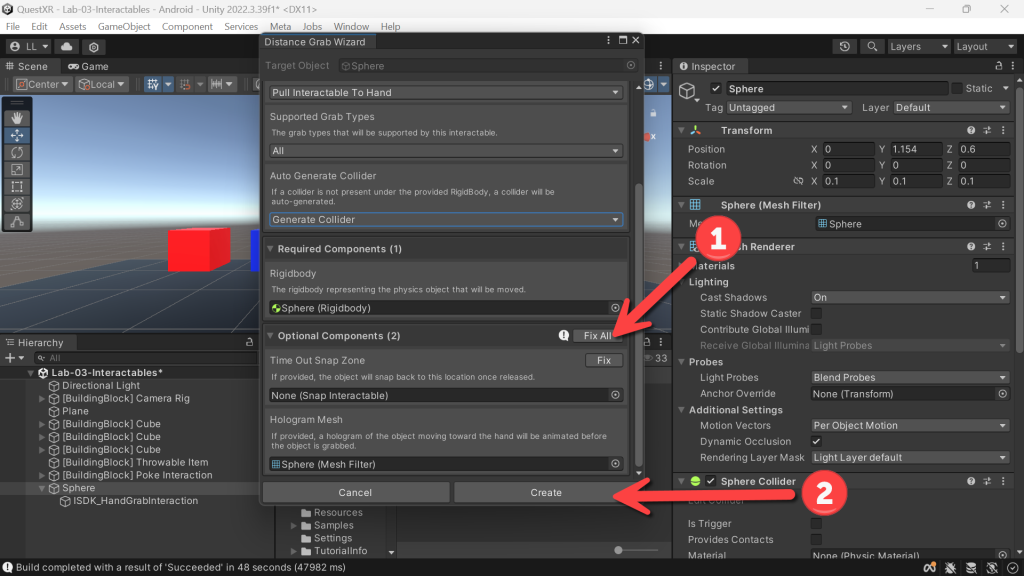Pick mesh for Sphere Mesh Filter
This screenshot has height=576, width=1024.
coord(1002,224)
